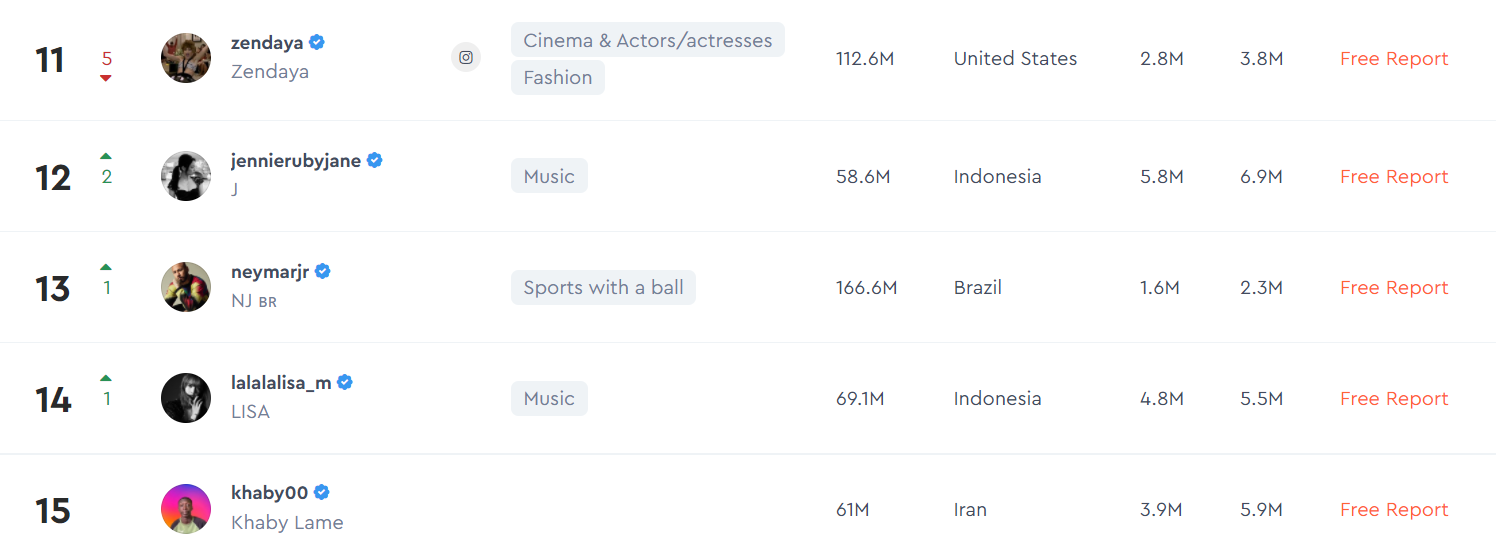This screenshot has height=552, width=1496.
Task: Click the verified badge beside jennierubyjane
Action: 375,160
